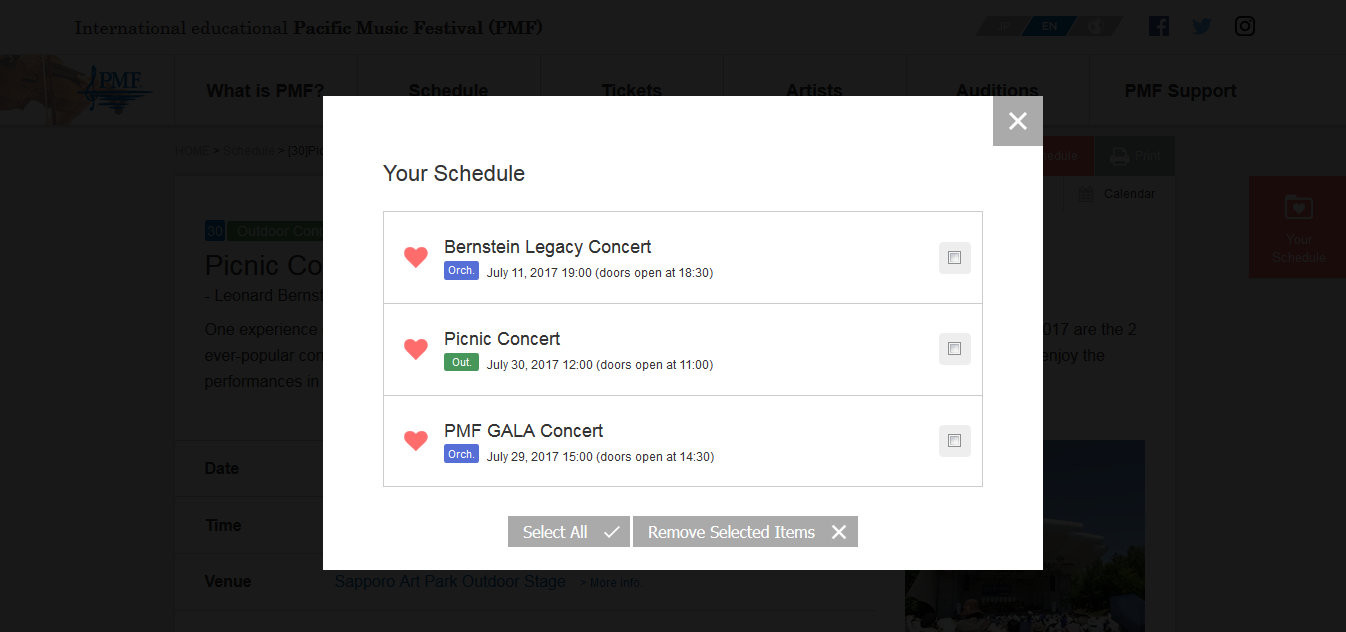
Task: Switch language to EN
Action: (1049, 26)
